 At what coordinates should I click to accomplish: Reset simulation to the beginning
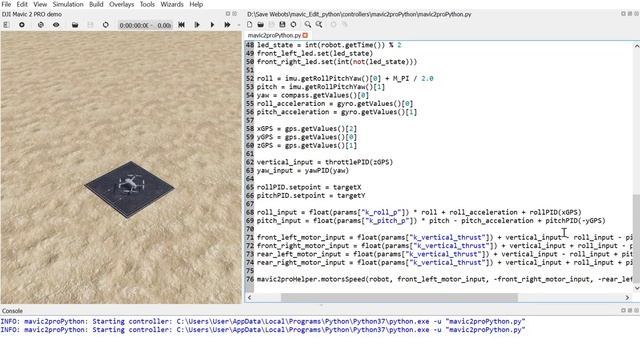pyautogui.click(x=181, y=25)
